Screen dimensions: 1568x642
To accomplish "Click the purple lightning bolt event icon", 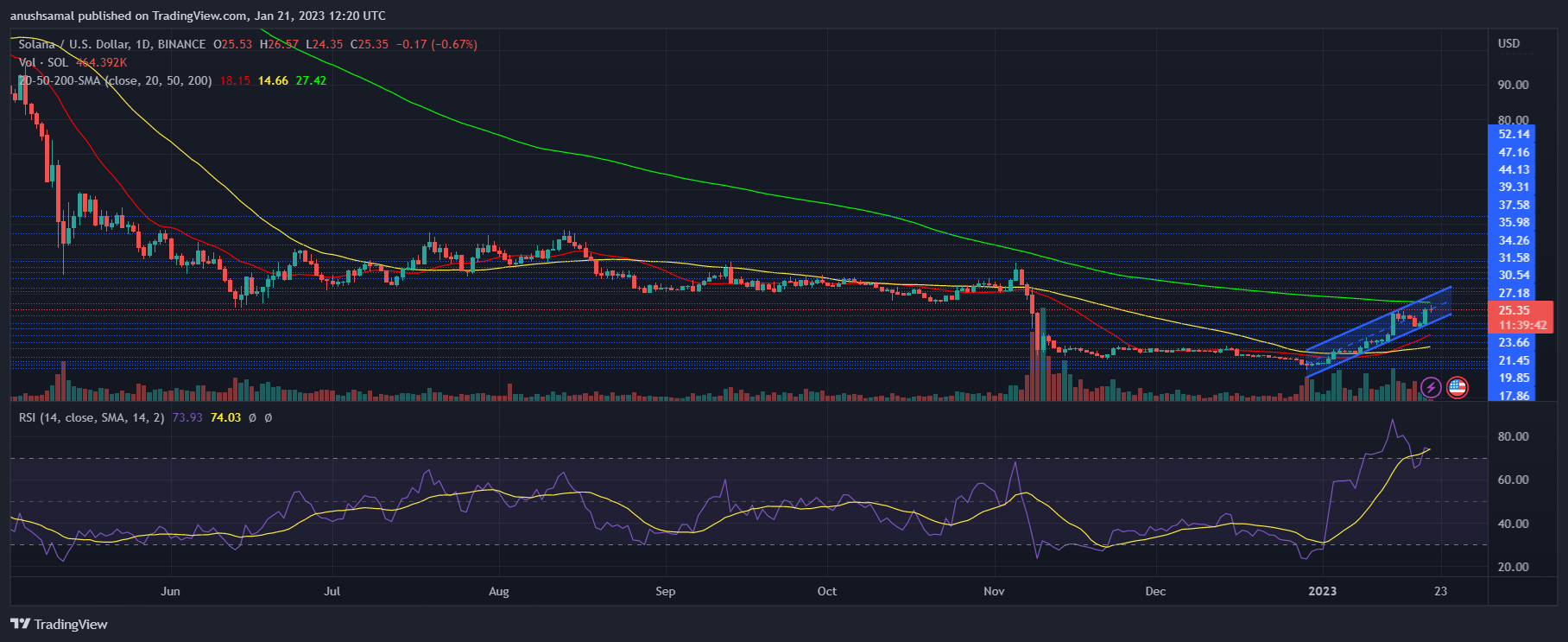I will (x=1431, y=387).
